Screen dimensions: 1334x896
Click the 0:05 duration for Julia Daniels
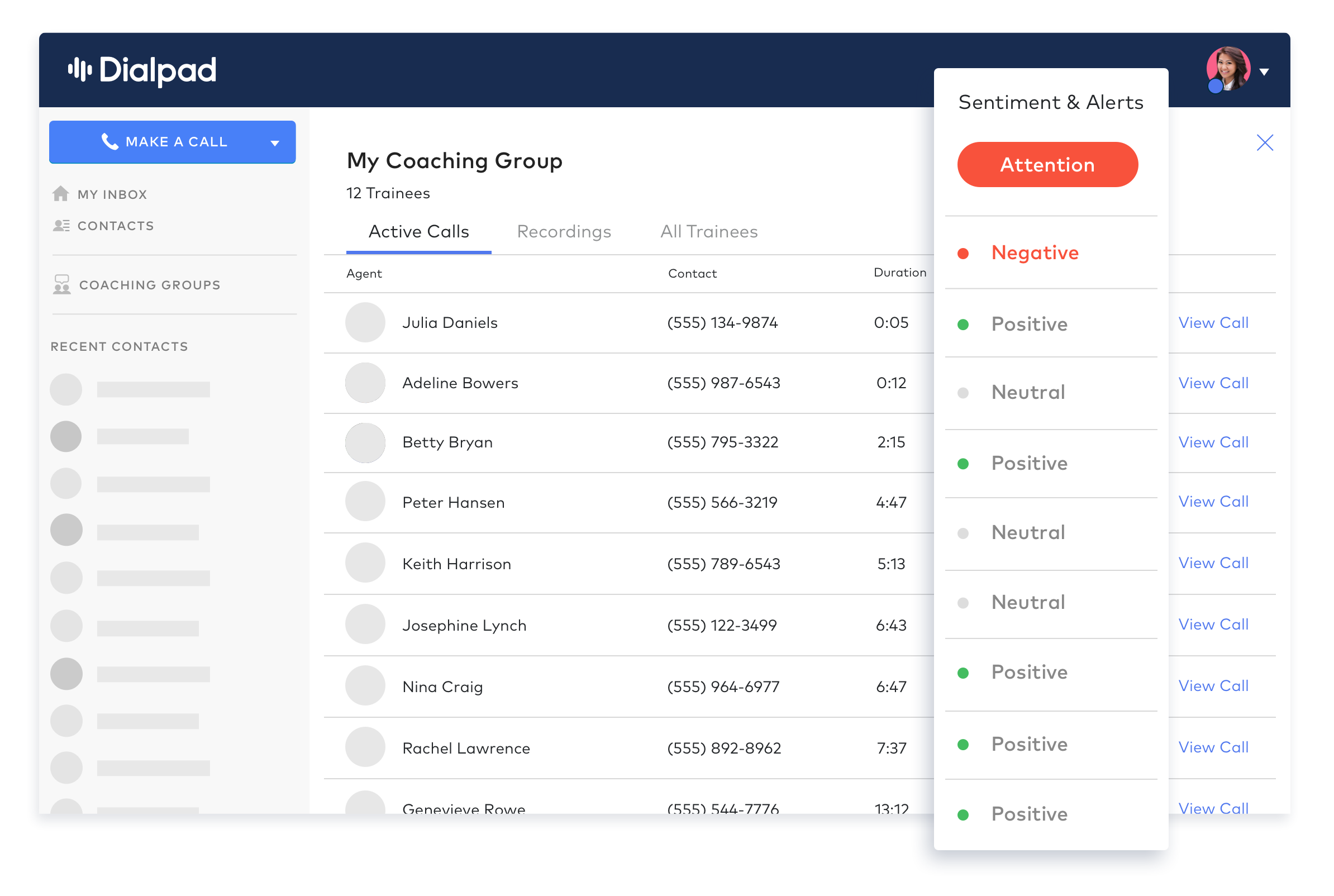pos(891,323)
